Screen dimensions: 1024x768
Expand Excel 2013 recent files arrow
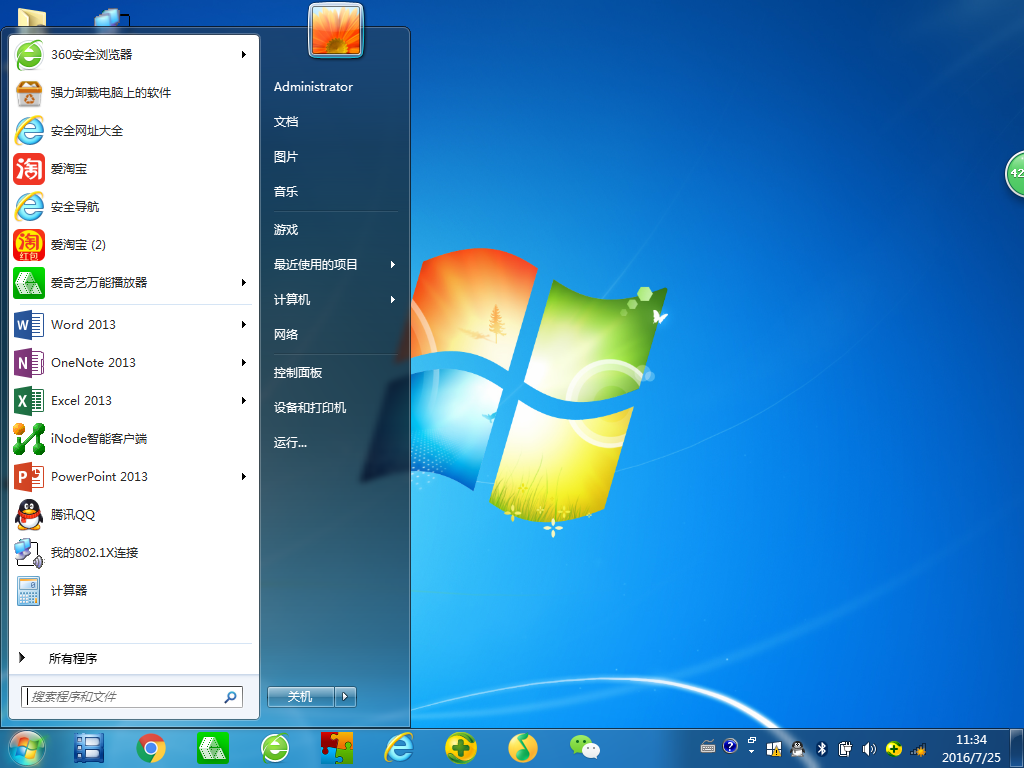(x=244, y=400)
